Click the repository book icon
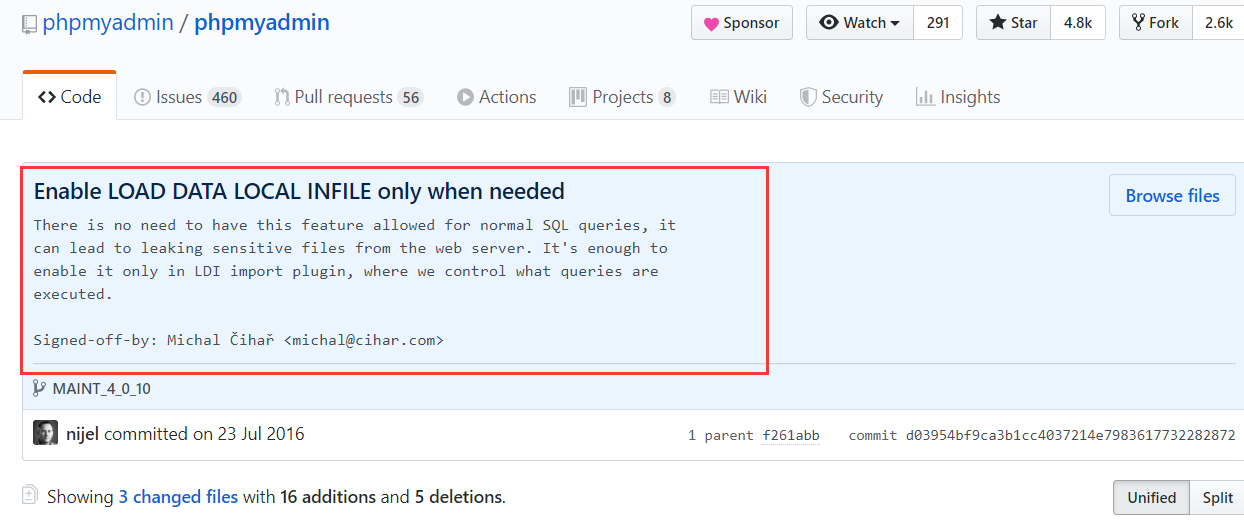 pos(29,24)
